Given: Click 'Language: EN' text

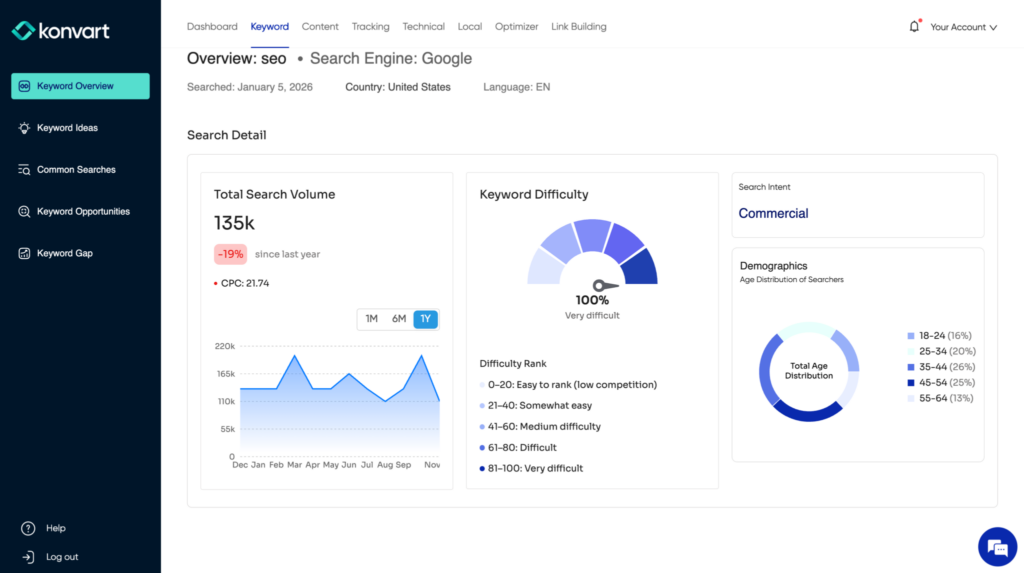Looking at the screenshot, I should tap(517, 87).
